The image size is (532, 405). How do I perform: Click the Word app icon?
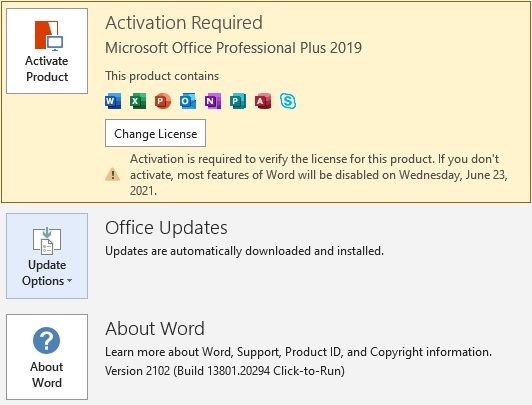click(113, 101)
